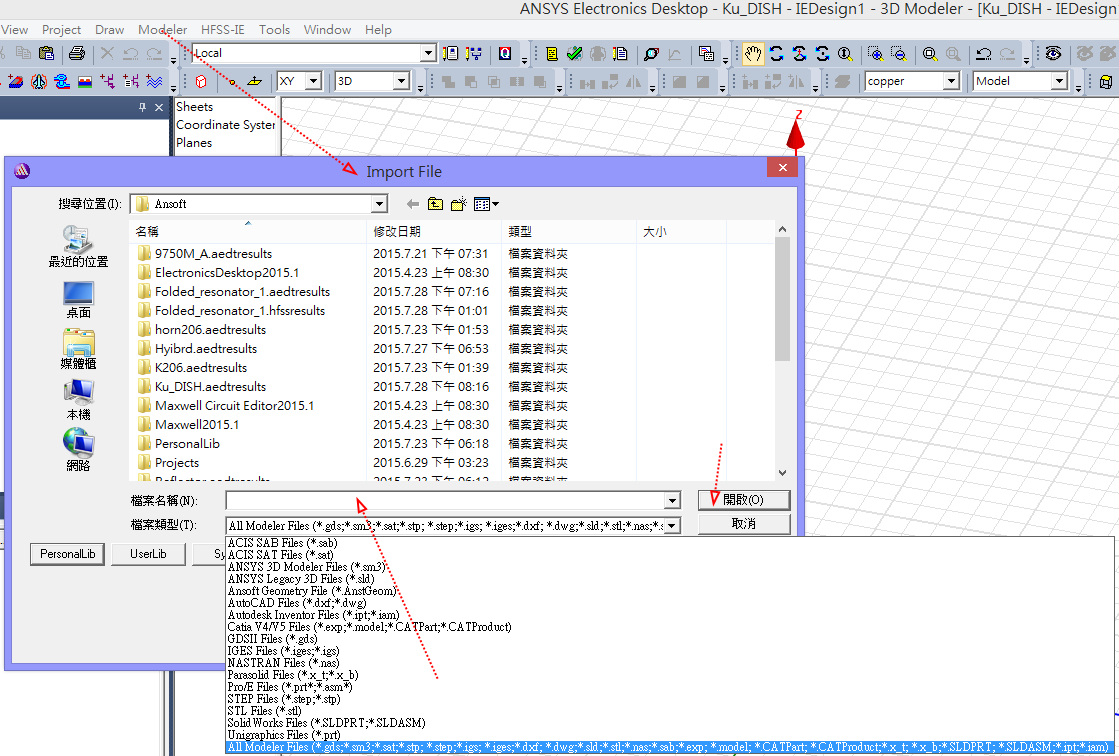Open the 3D mode dropdown
Image resolution: width=1119 pixels, height=756 pixels.
(402, 81)
